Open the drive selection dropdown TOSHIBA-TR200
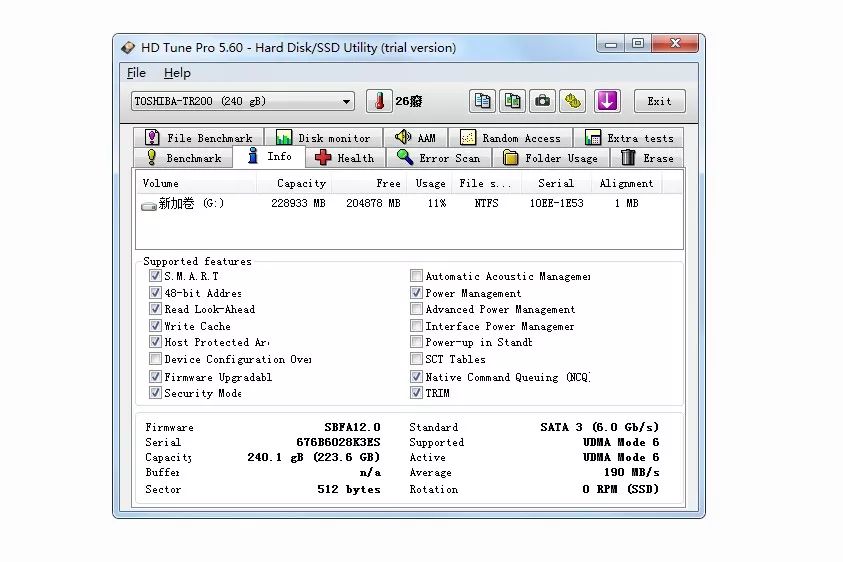The width and height of the screenshot is (843, 562). click(x=242, y=101)
